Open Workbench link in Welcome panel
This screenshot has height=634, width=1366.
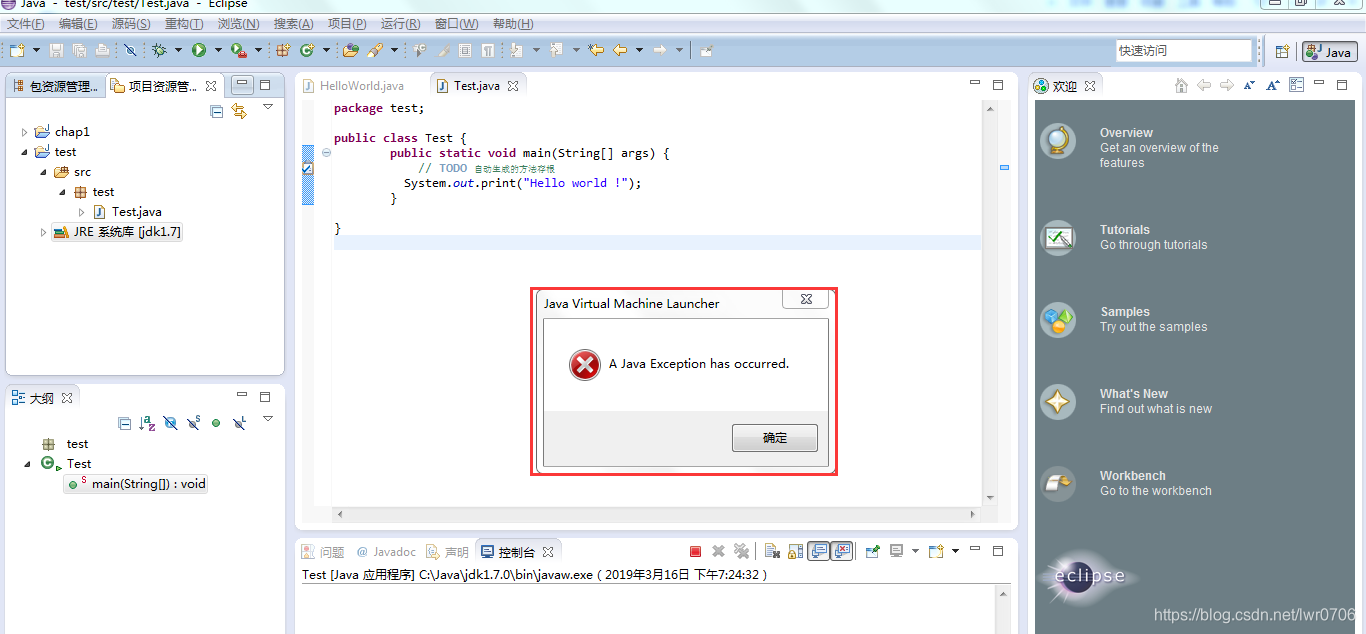tap(1133, 476)
